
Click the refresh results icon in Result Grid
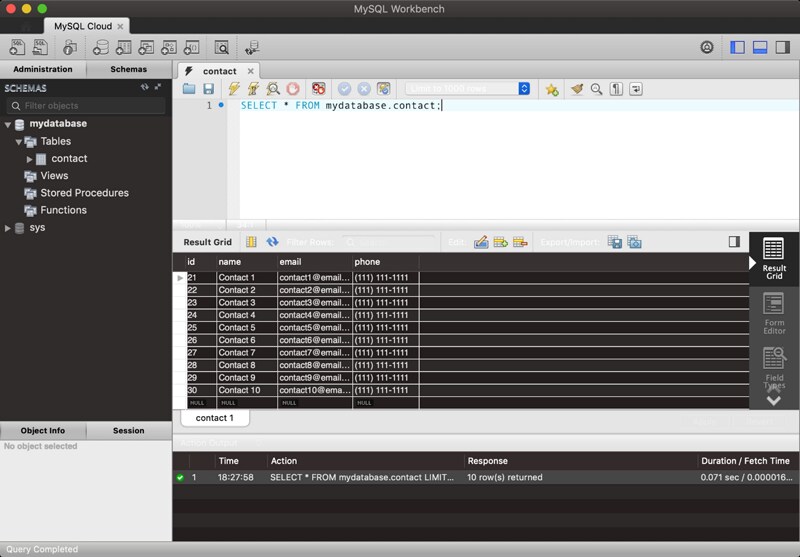(x=272, y=242)
